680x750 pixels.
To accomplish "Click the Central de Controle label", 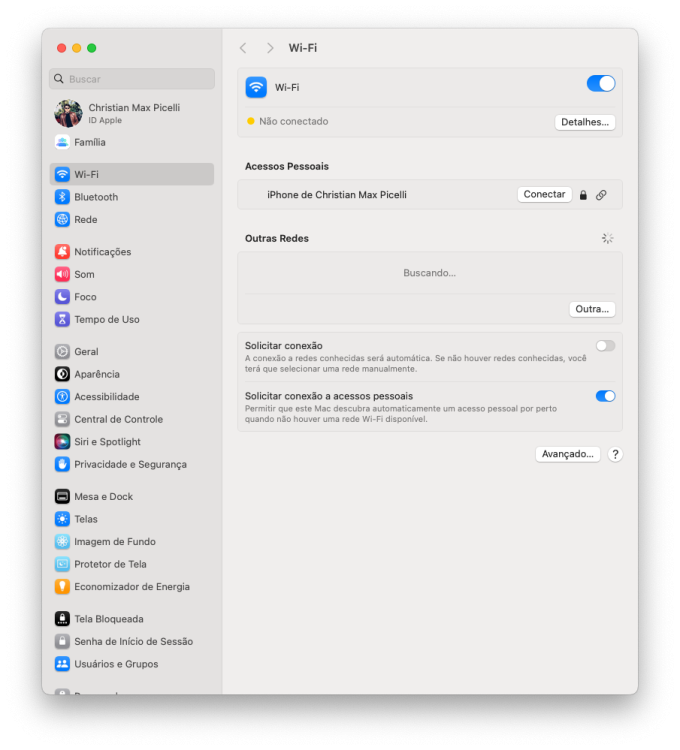I will point(119,419).
